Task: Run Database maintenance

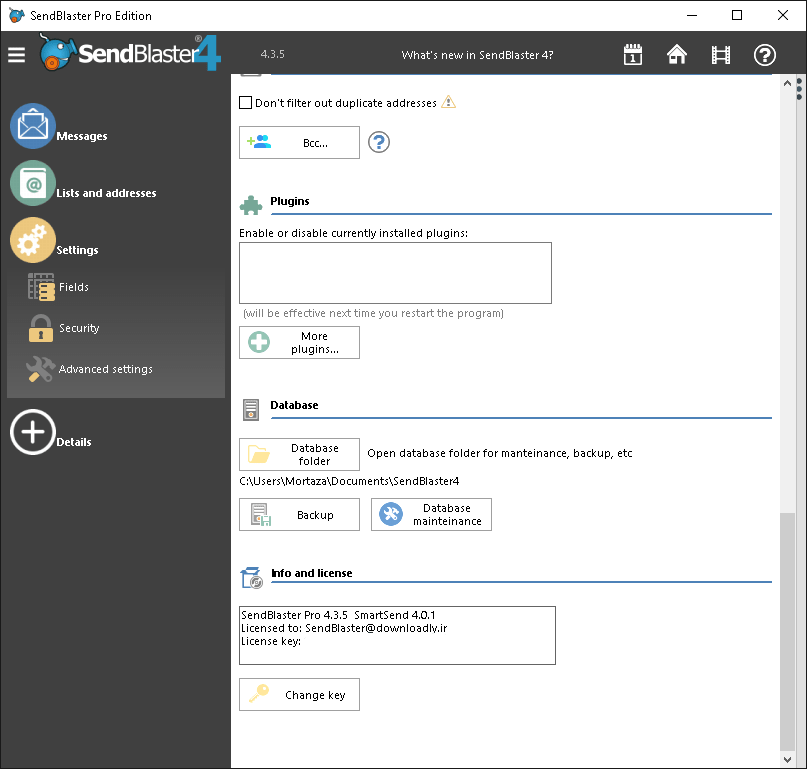Action: click(x=431, y=514)
